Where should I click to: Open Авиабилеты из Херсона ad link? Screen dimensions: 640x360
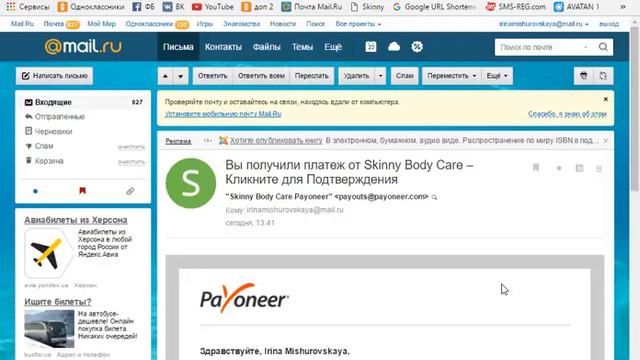click(76, 220)
